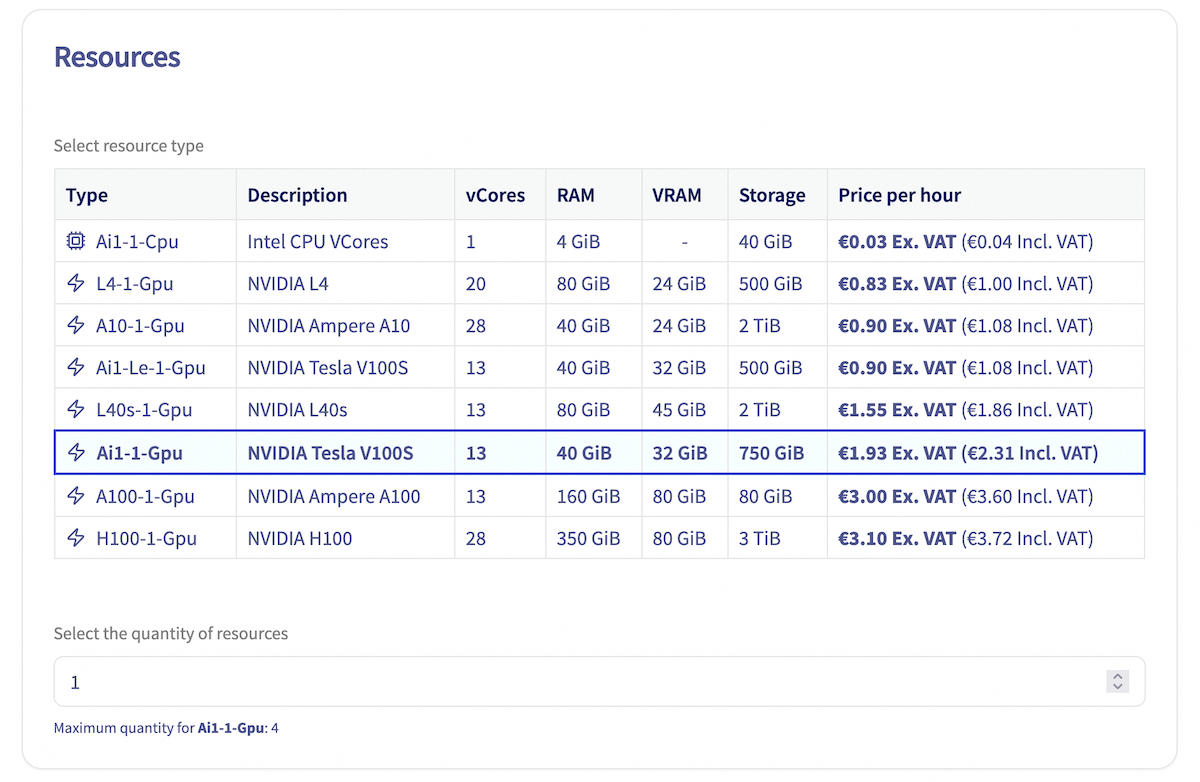Click the GPU icon next to L40s-1-Gpu
Viewport: 1200px width, 782px height.
[x=76, y=409]
